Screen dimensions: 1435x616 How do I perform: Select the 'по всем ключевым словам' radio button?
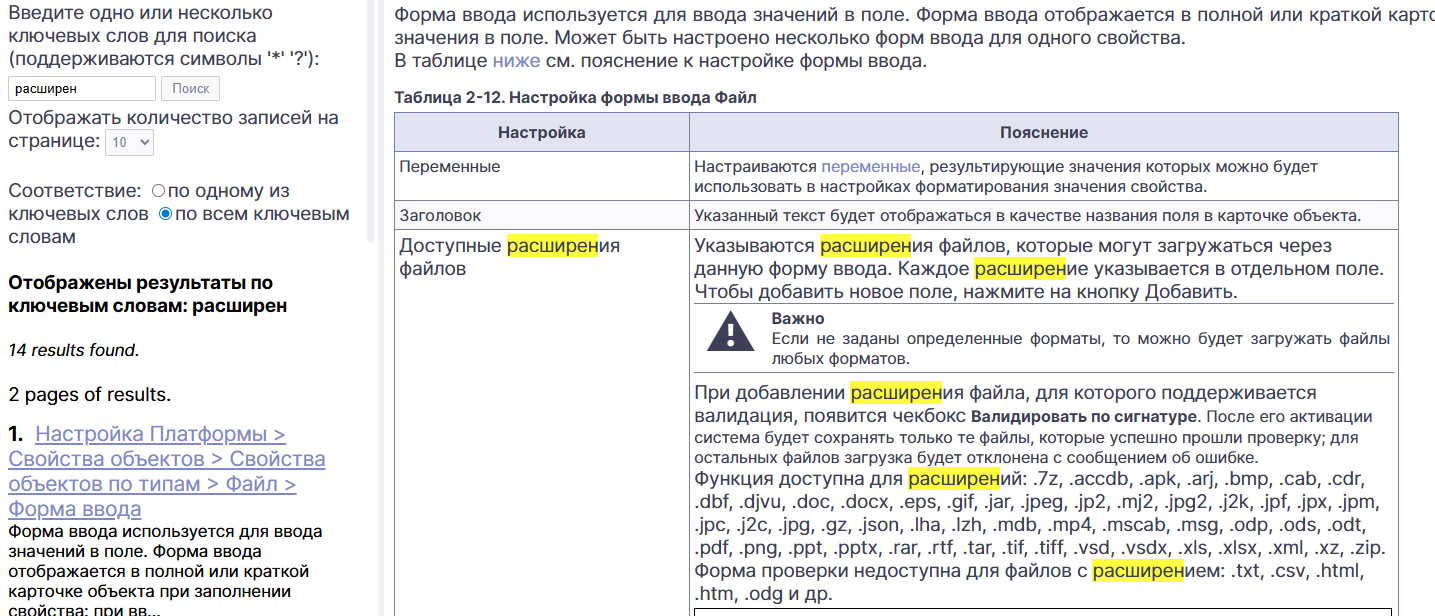tap(166, 214)
